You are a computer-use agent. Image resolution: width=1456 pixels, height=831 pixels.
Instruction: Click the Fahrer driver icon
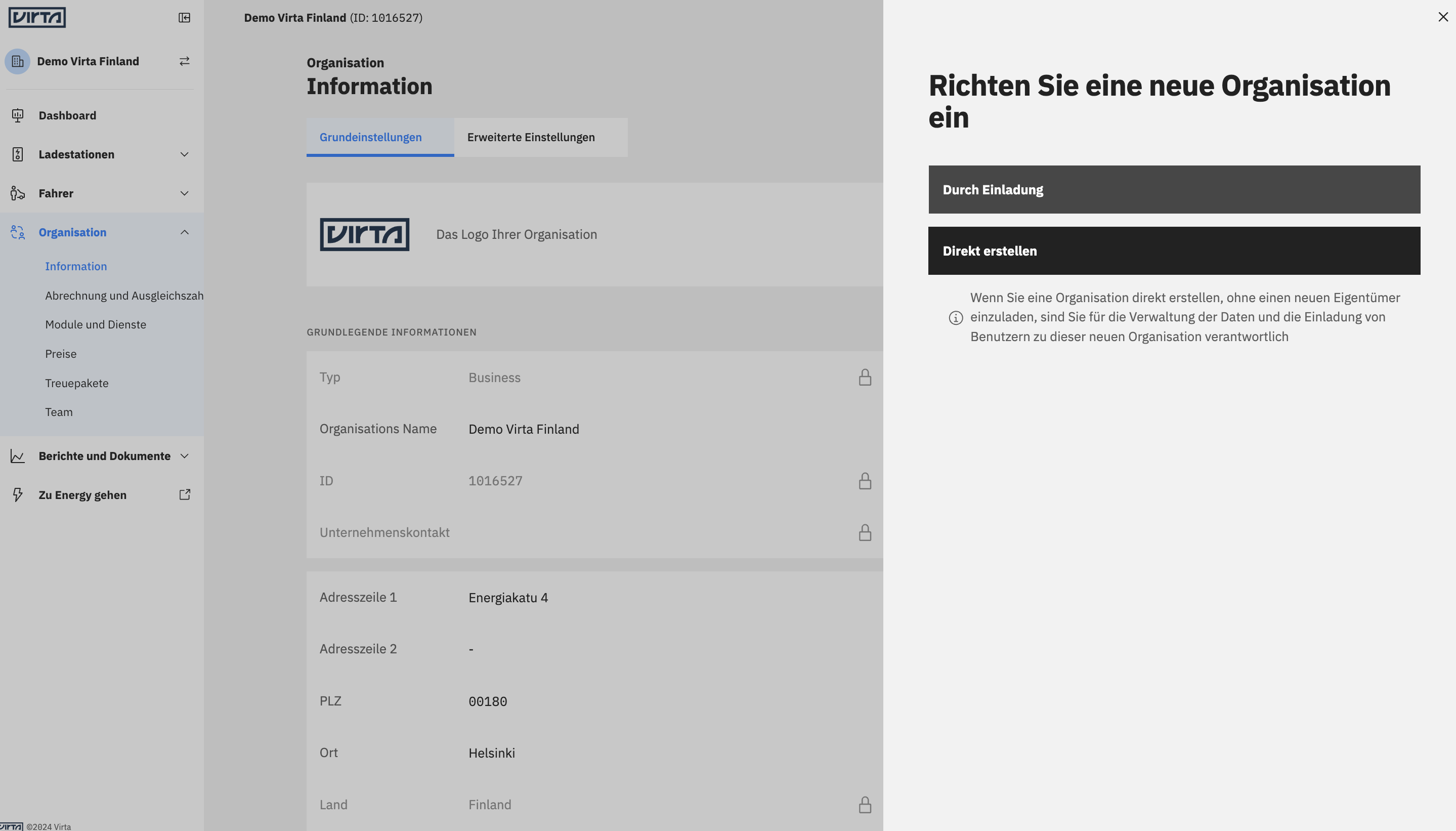click(x=18, y=193)
